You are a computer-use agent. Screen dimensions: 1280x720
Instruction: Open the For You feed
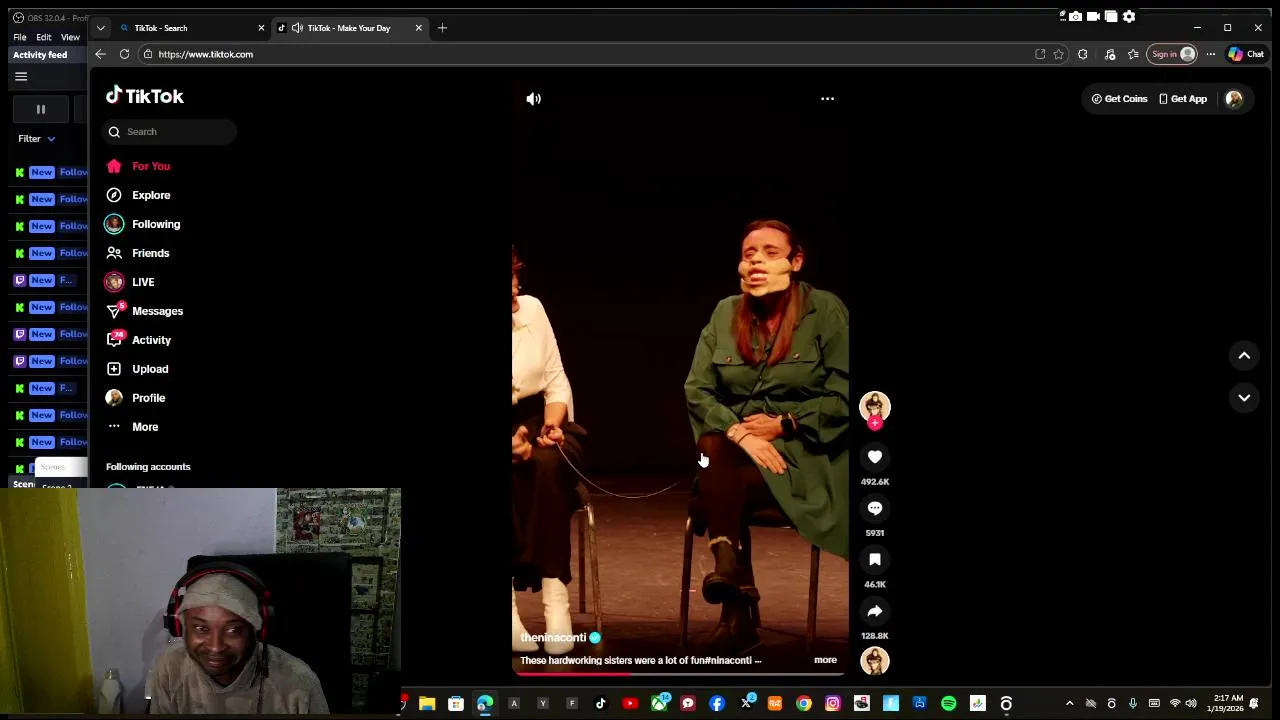[x=139, y=166]
